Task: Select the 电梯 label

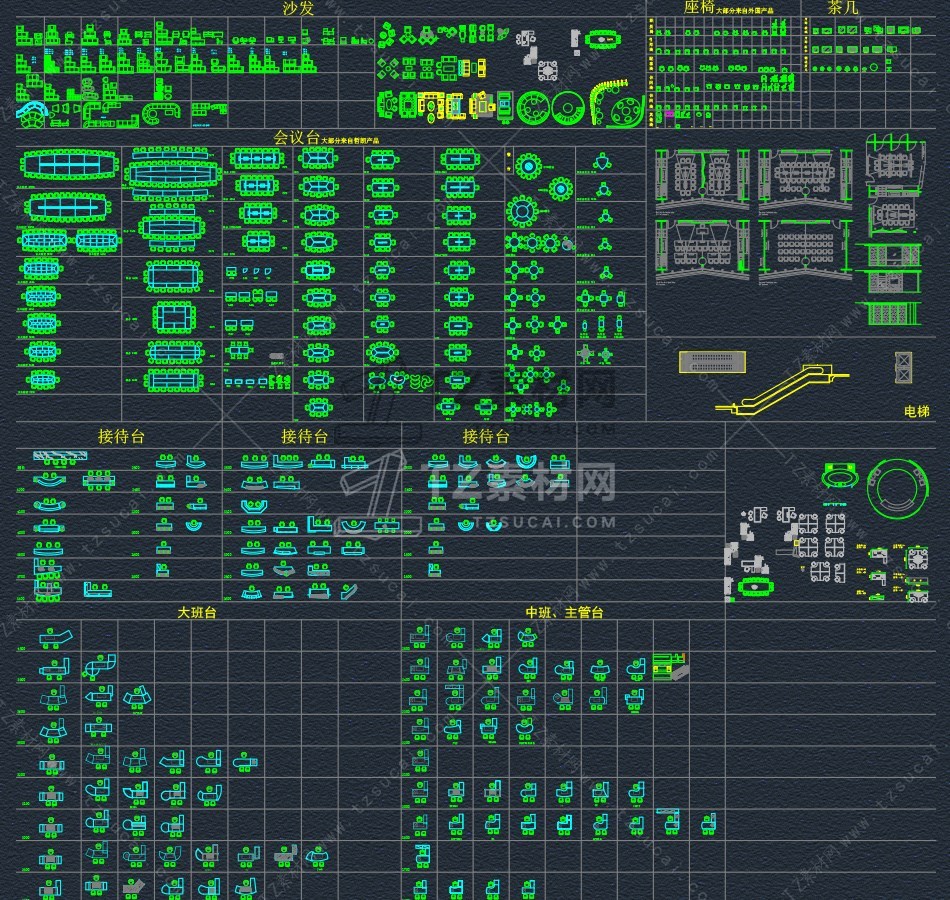Action: pos(917,412)
